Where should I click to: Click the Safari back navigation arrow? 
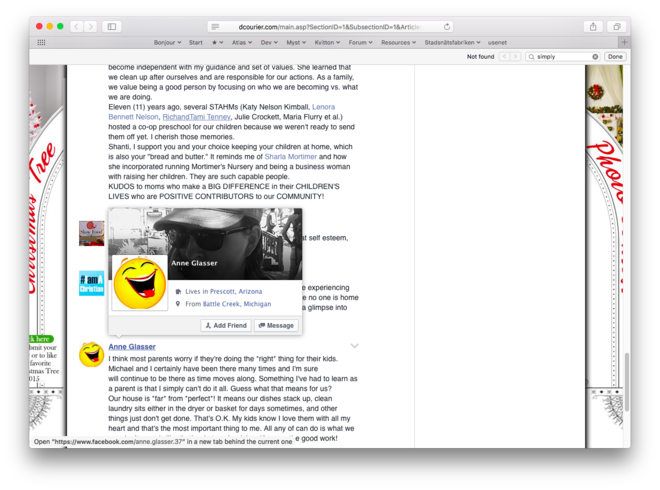77,26
